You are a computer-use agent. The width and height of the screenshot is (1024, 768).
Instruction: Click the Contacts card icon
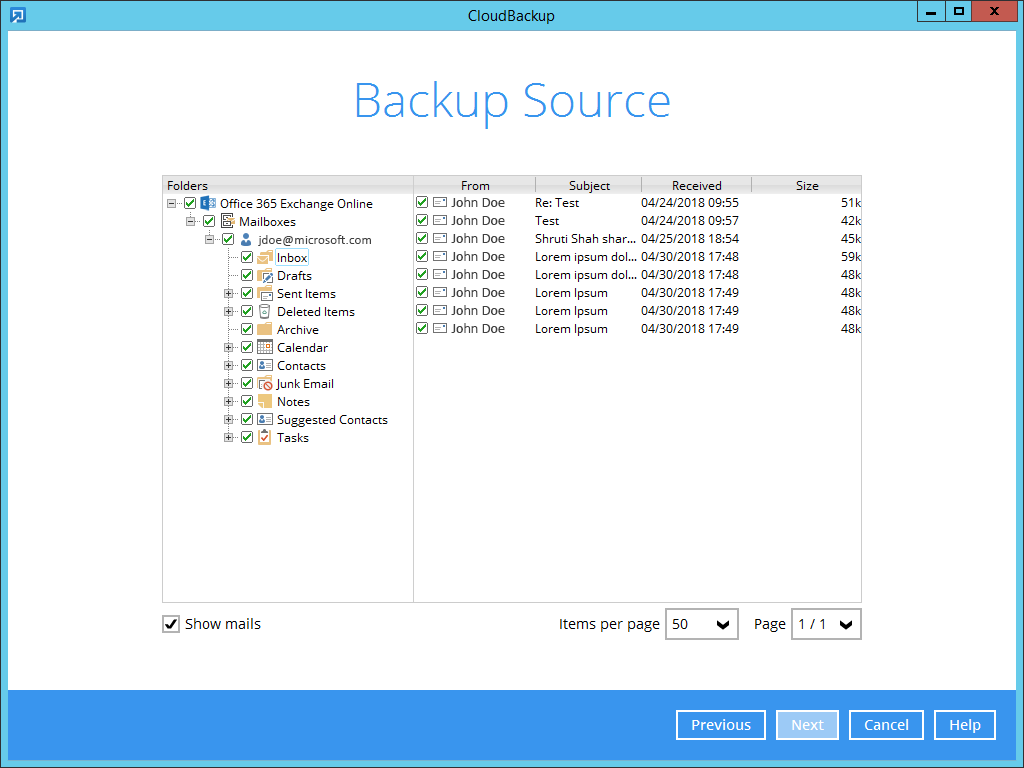coord(265,366)
